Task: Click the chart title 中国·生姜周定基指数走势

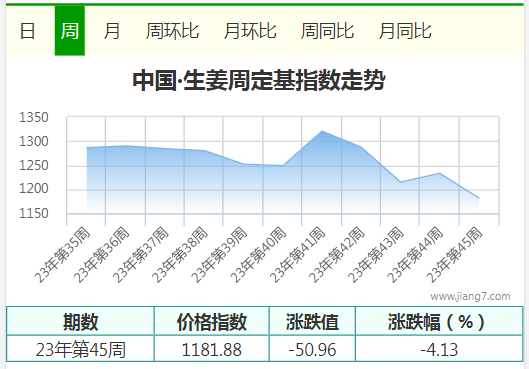Action: tap(259, 80)
